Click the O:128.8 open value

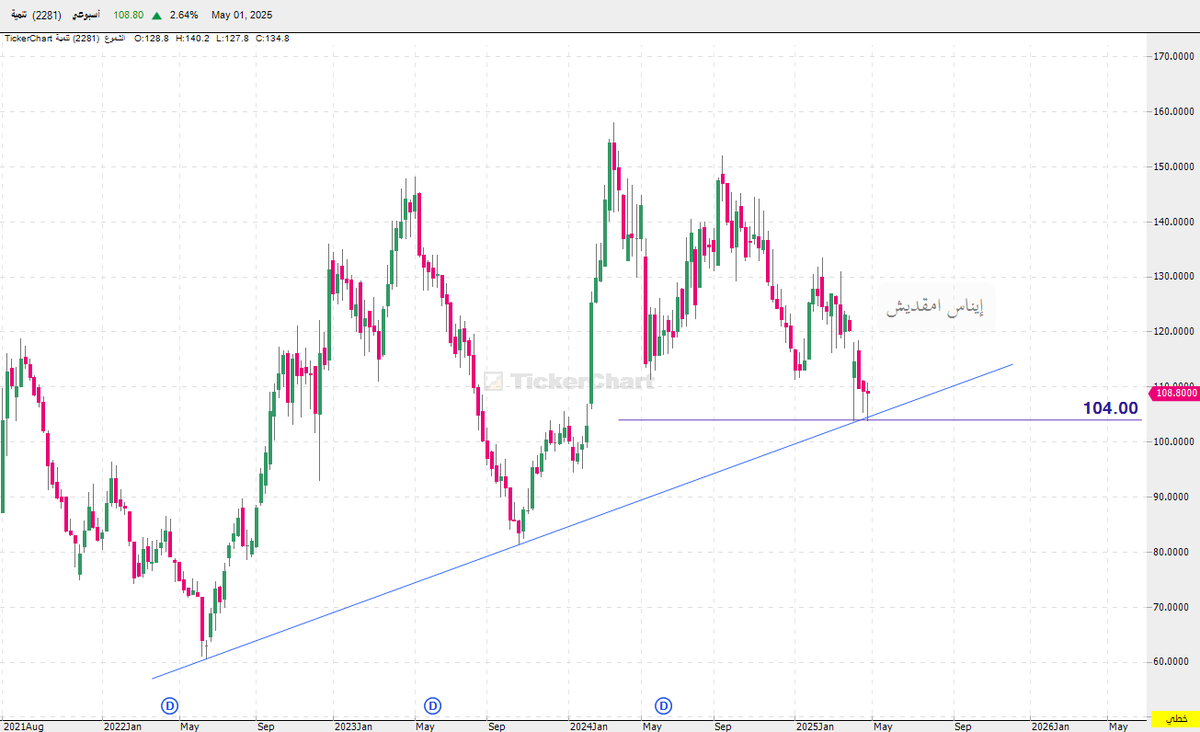tap(150, 39)
